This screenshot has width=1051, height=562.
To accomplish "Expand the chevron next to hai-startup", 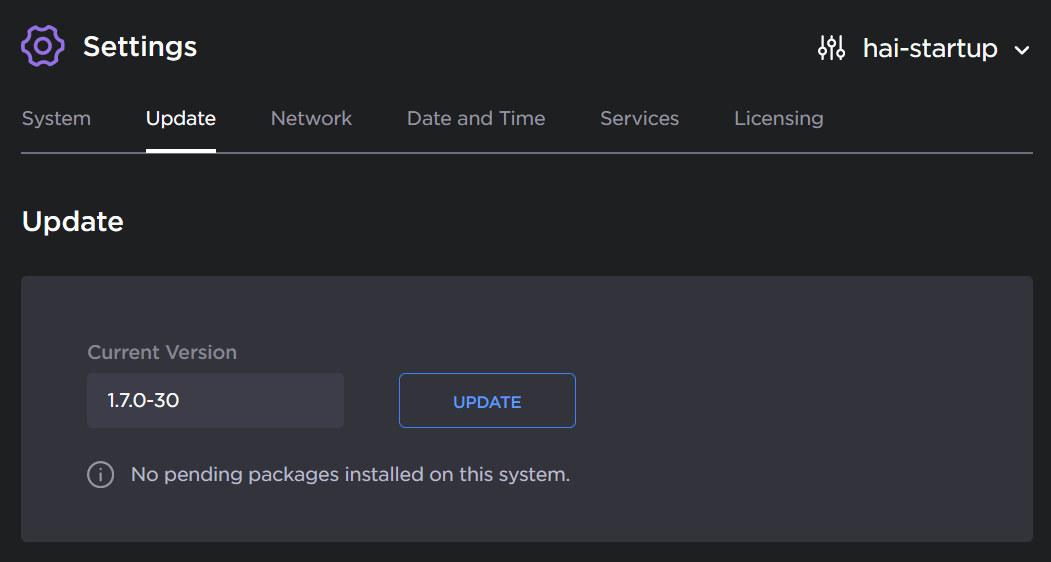I will (x=1021, y=49).
